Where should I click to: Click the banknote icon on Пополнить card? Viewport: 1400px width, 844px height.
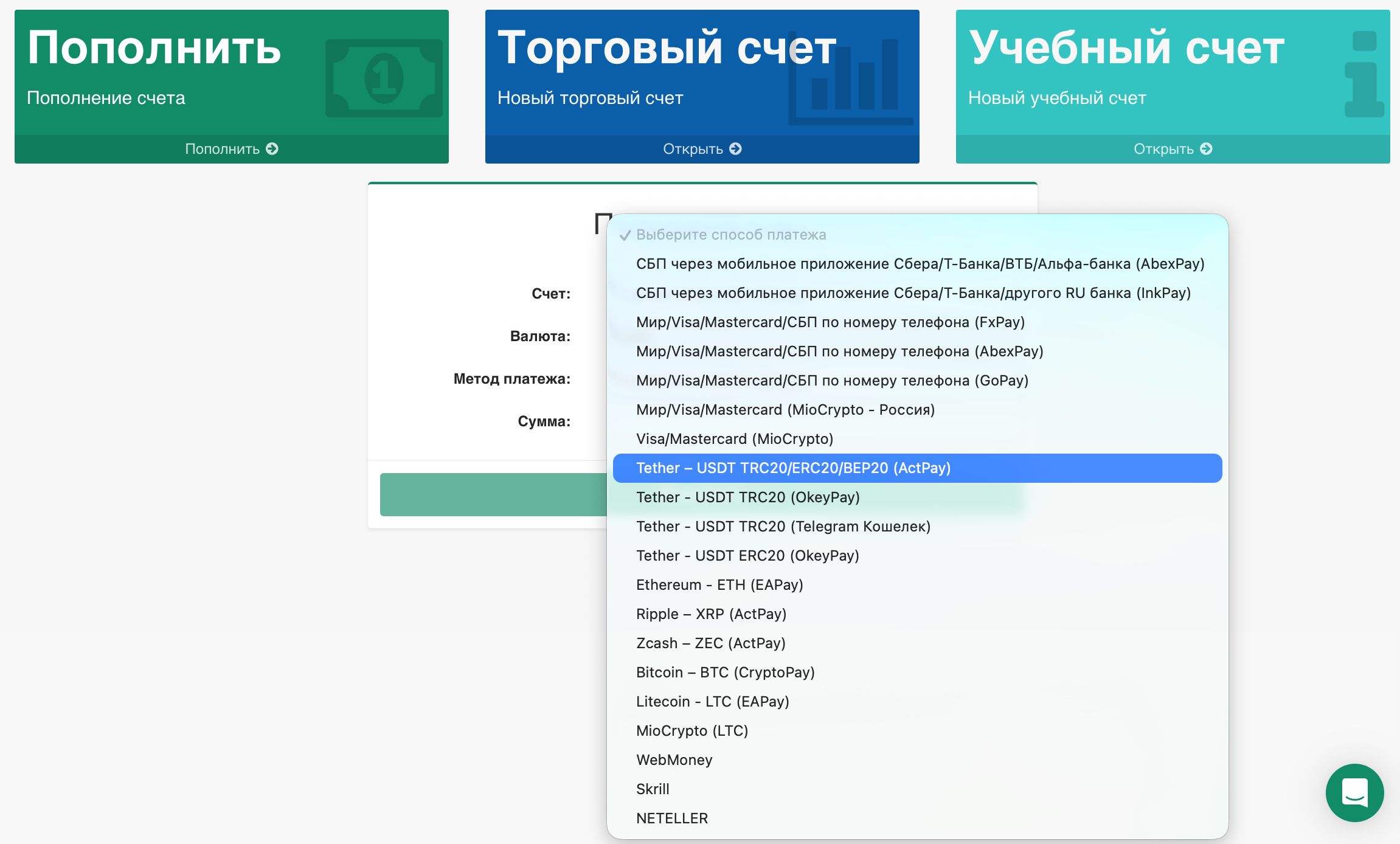click(383, 79)
